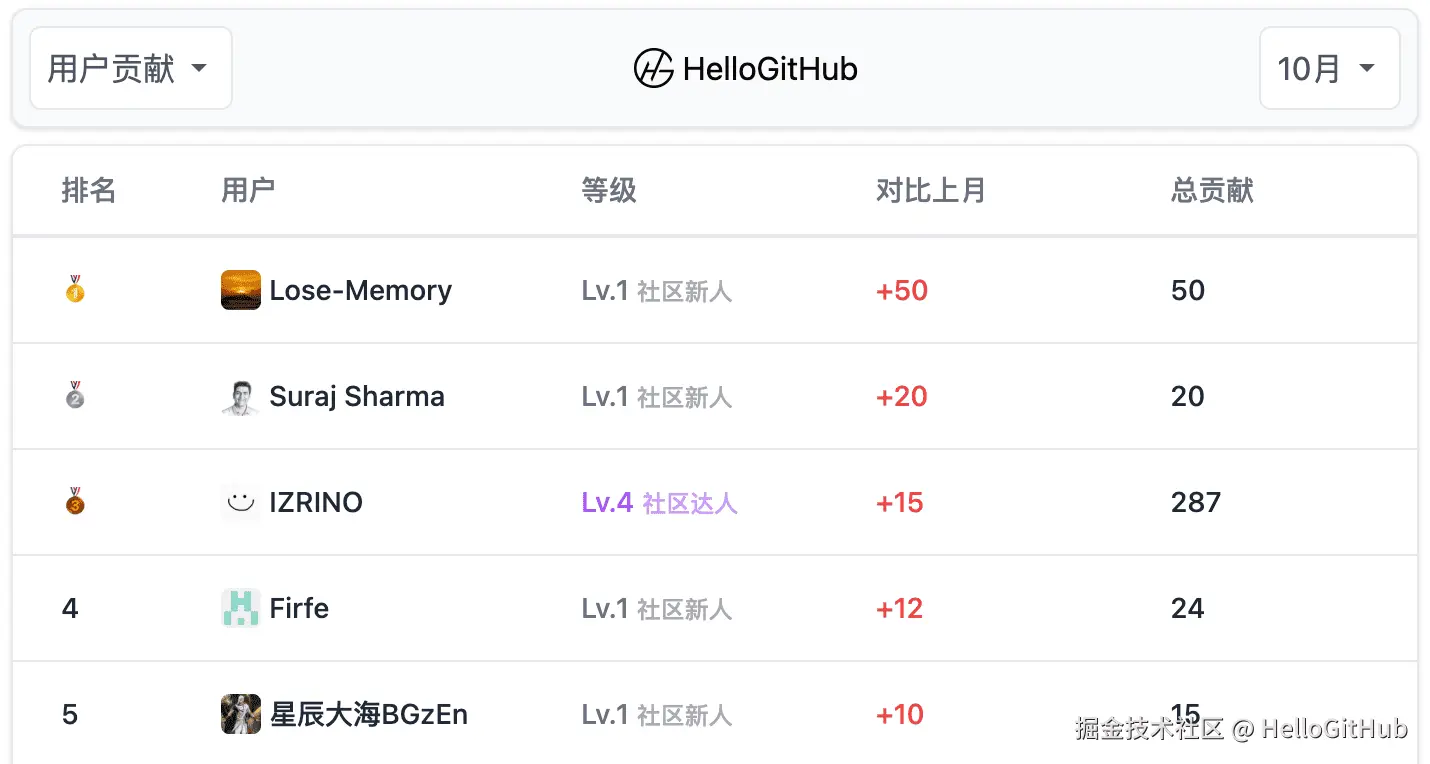Visit Suraj Sharma's user page
1430x764 pixels.
click(357, 396)
